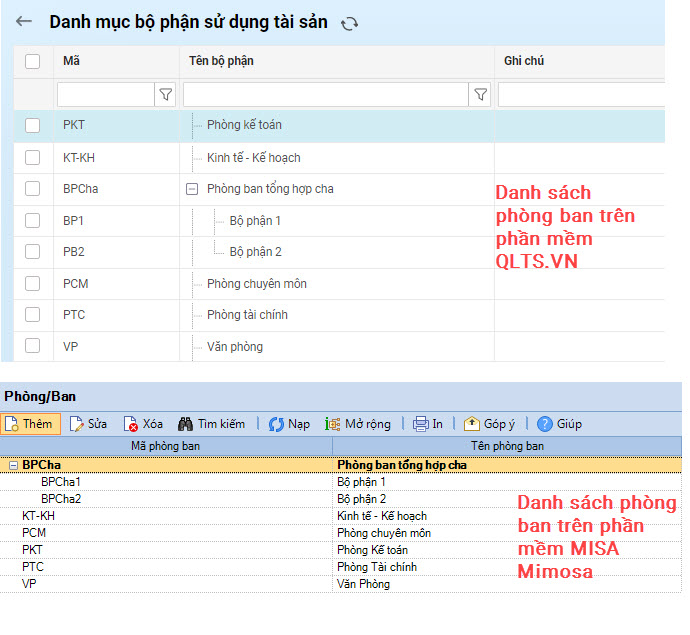Click the Sửa edit button

(88, 424)
